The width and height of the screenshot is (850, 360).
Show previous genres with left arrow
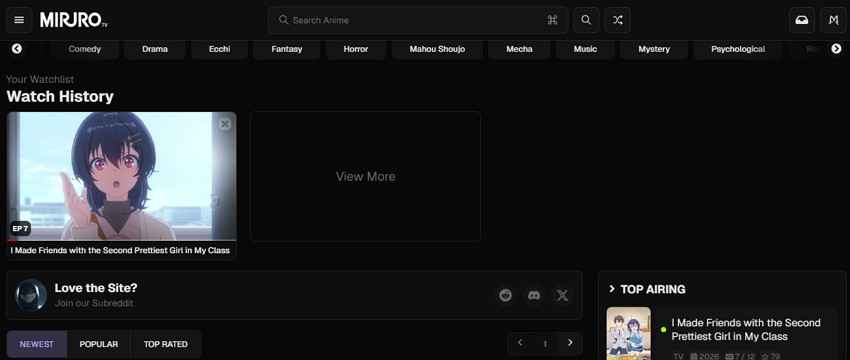point(17,49)
